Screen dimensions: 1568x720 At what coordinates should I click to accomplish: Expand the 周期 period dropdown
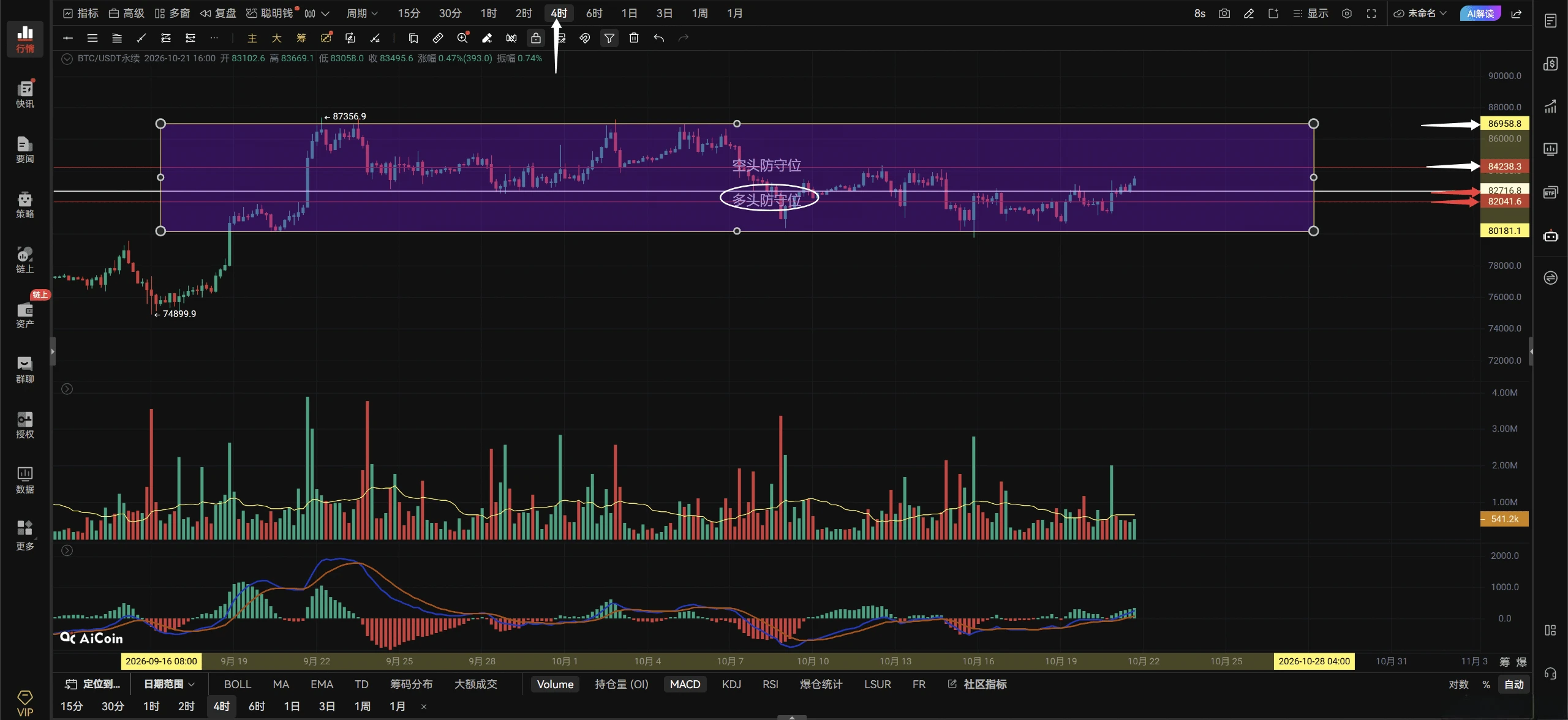pyautogui.click(x=362, y=13)
